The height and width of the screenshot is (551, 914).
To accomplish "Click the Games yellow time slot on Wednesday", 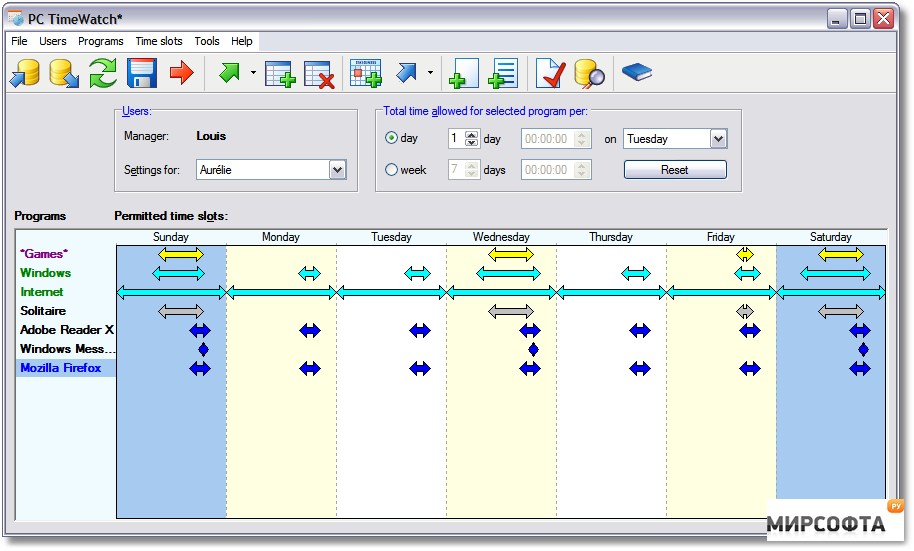I will point(511,254).
